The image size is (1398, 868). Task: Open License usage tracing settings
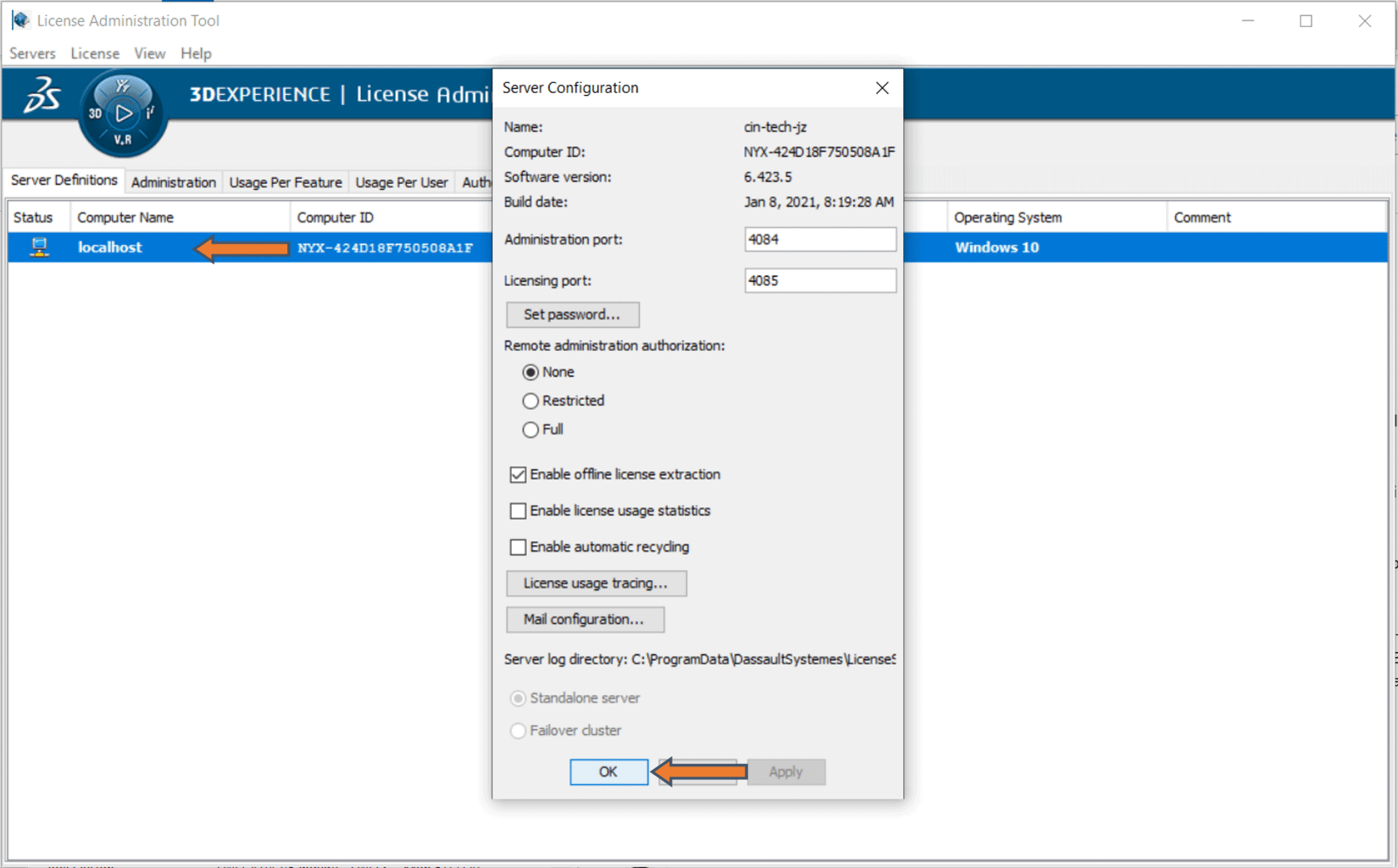tap(596, 583)
